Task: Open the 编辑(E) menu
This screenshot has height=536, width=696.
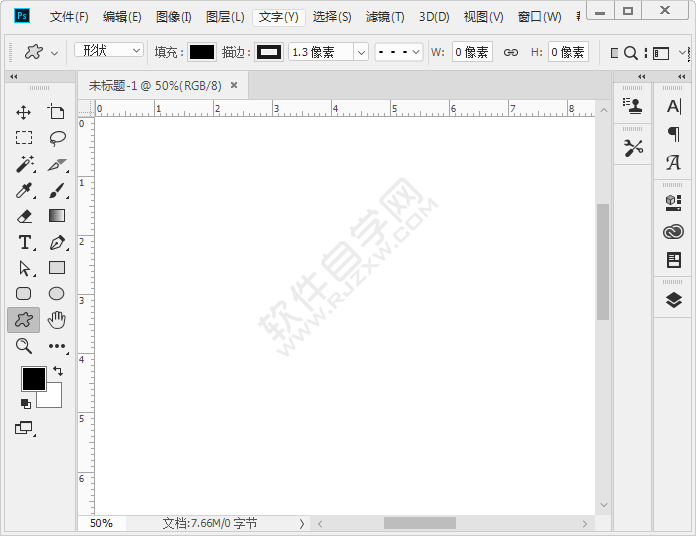Action: point(122,17)
